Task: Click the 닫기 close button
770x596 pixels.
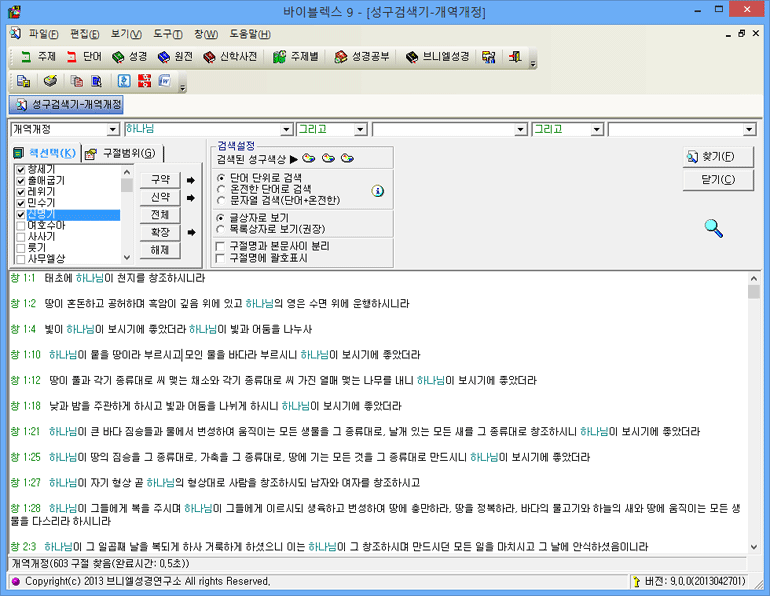Action: click(717, 180)
